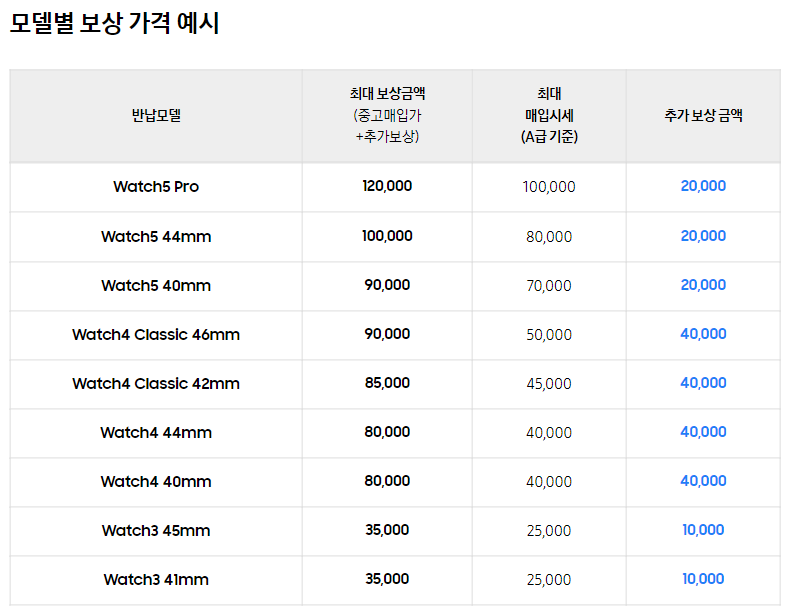Click the blue 20,000 for Watch5 40mm

click(x=703, y=285)
